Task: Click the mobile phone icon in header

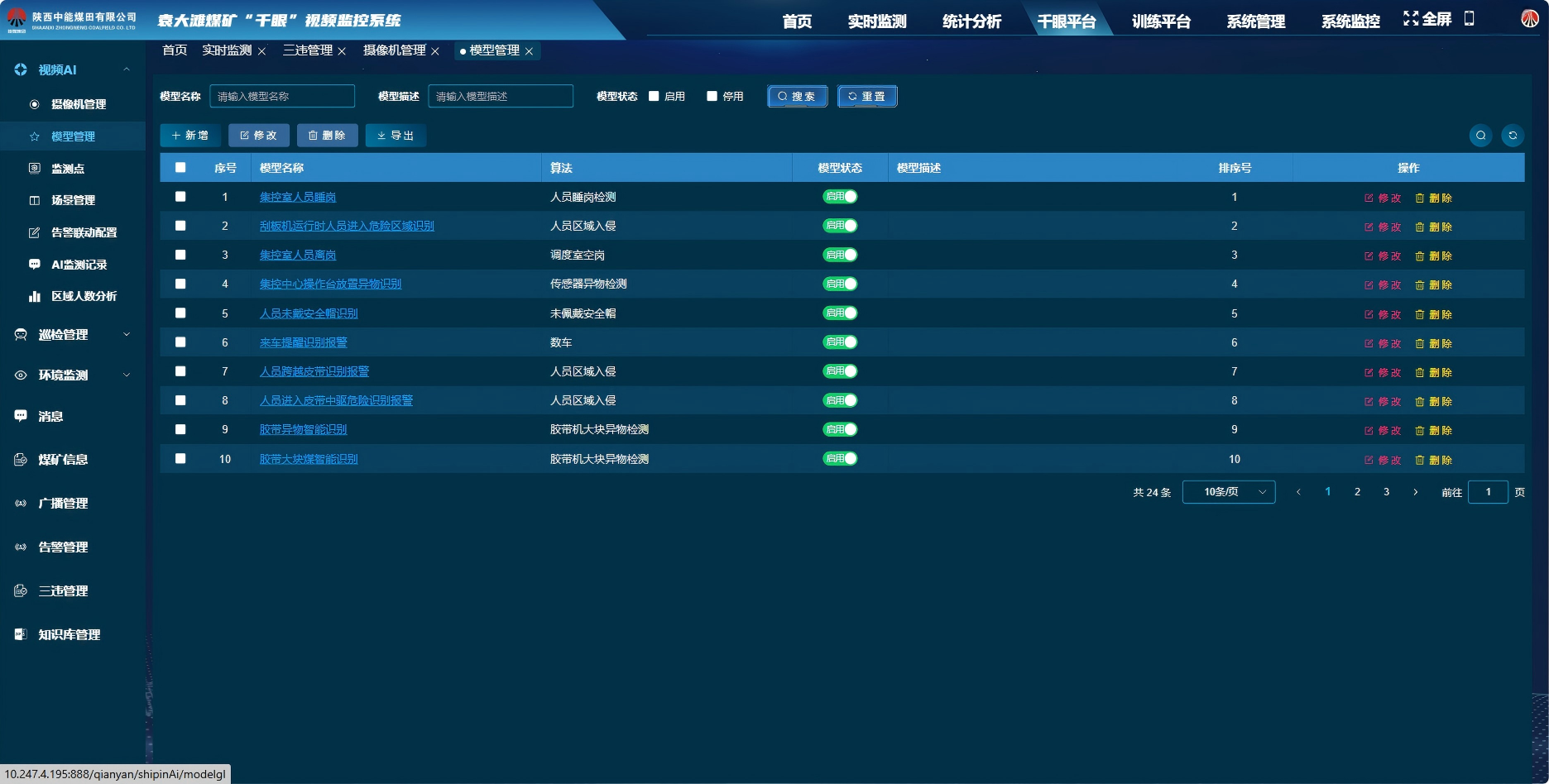Action: point(1470,18)
